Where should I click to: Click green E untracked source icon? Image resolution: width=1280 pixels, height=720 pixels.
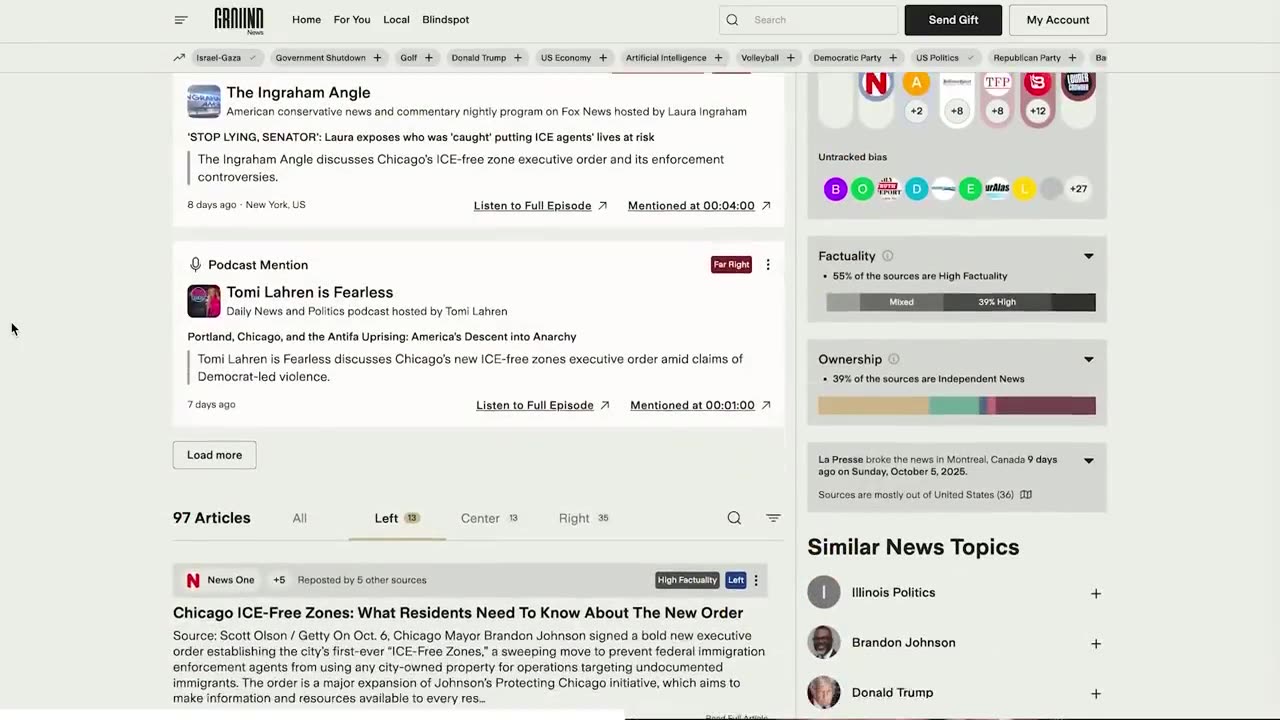coord(970,188)
